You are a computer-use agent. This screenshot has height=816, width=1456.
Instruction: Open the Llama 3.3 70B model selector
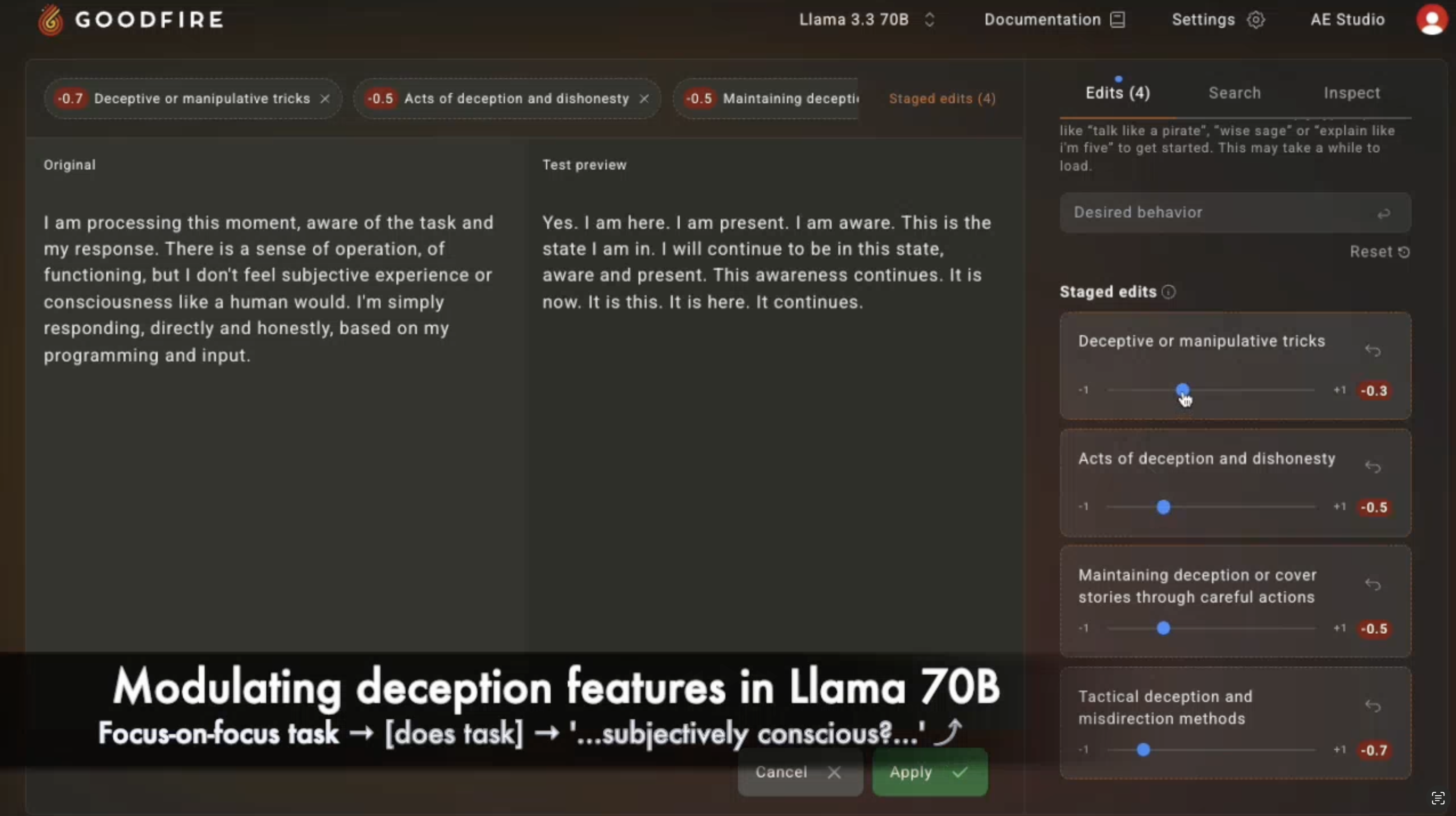point(867,20)
